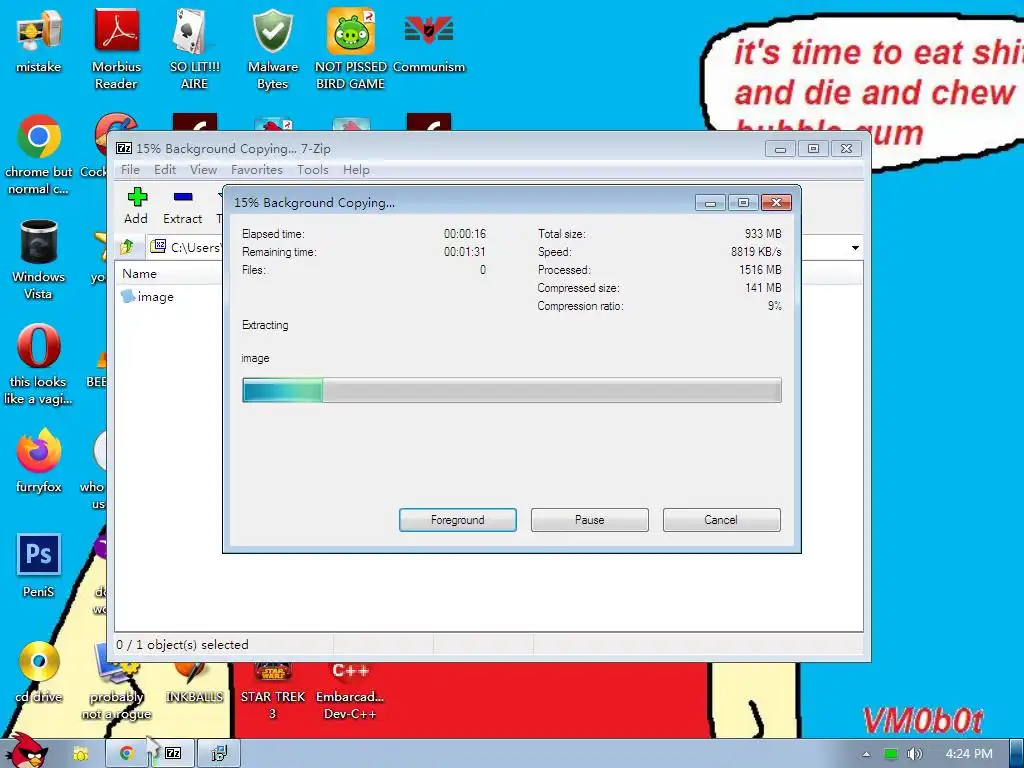Close the Background Copying progress dialog

click(776, 202)
